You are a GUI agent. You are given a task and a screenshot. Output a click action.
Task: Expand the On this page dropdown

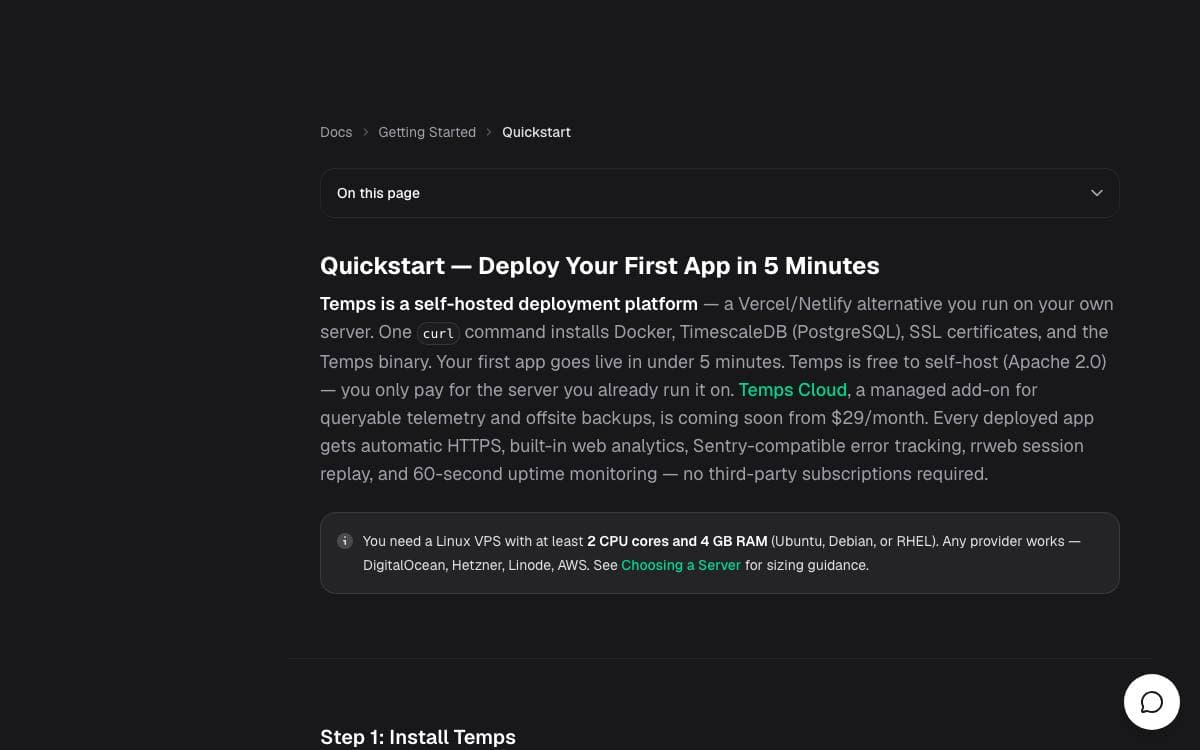click(x=719, y=193)
